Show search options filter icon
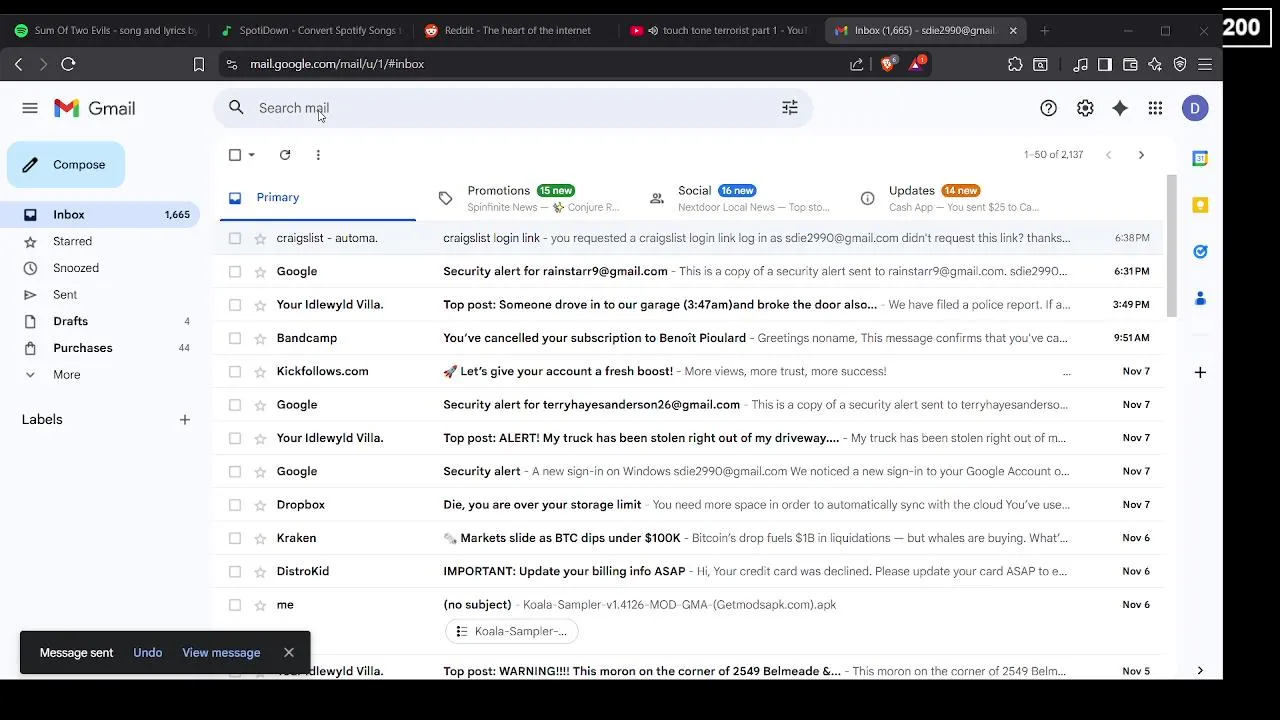This screenshot has height=720, width=1280. point(790,108)
